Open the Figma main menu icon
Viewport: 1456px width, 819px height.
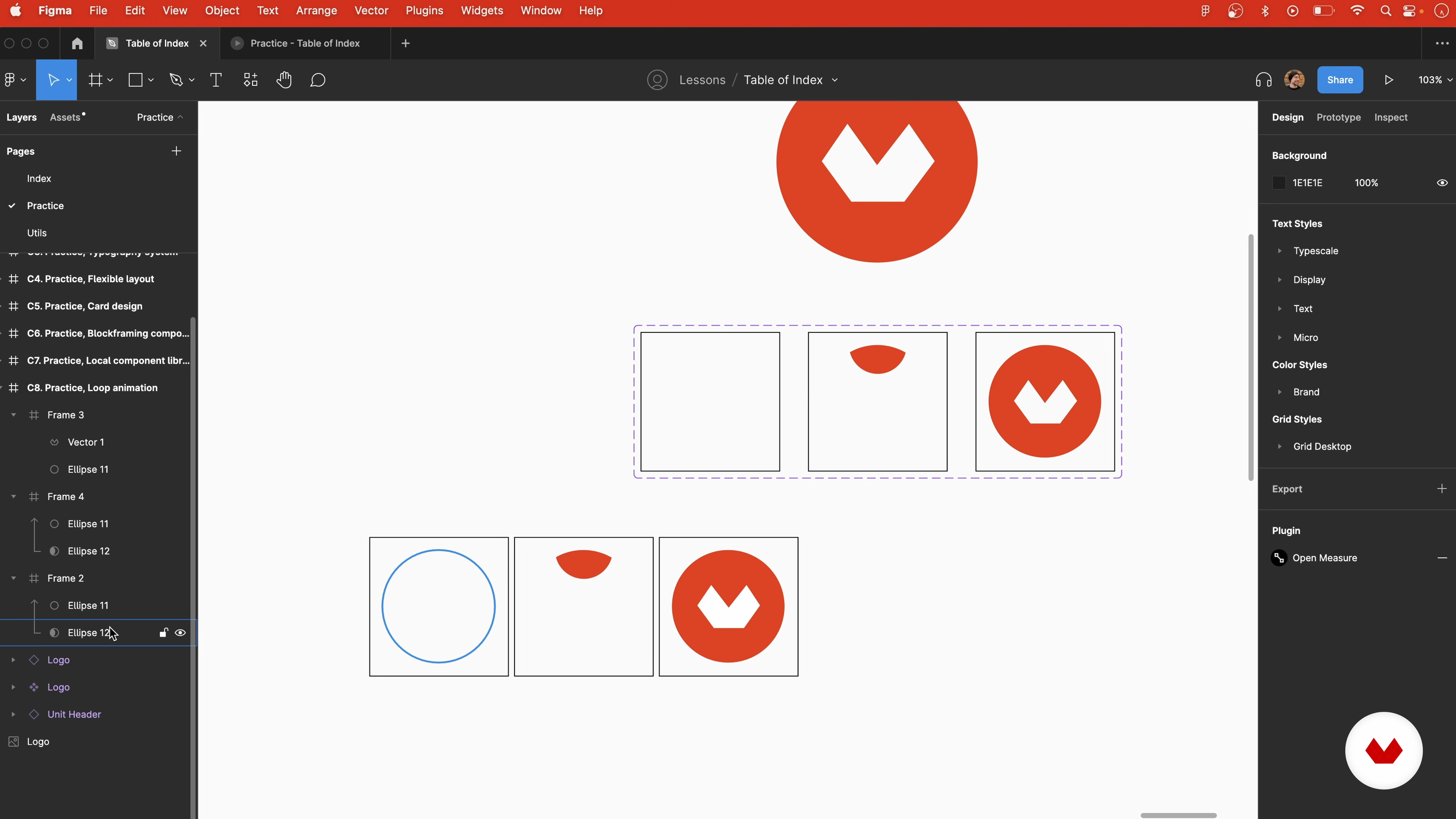[9, 80]
